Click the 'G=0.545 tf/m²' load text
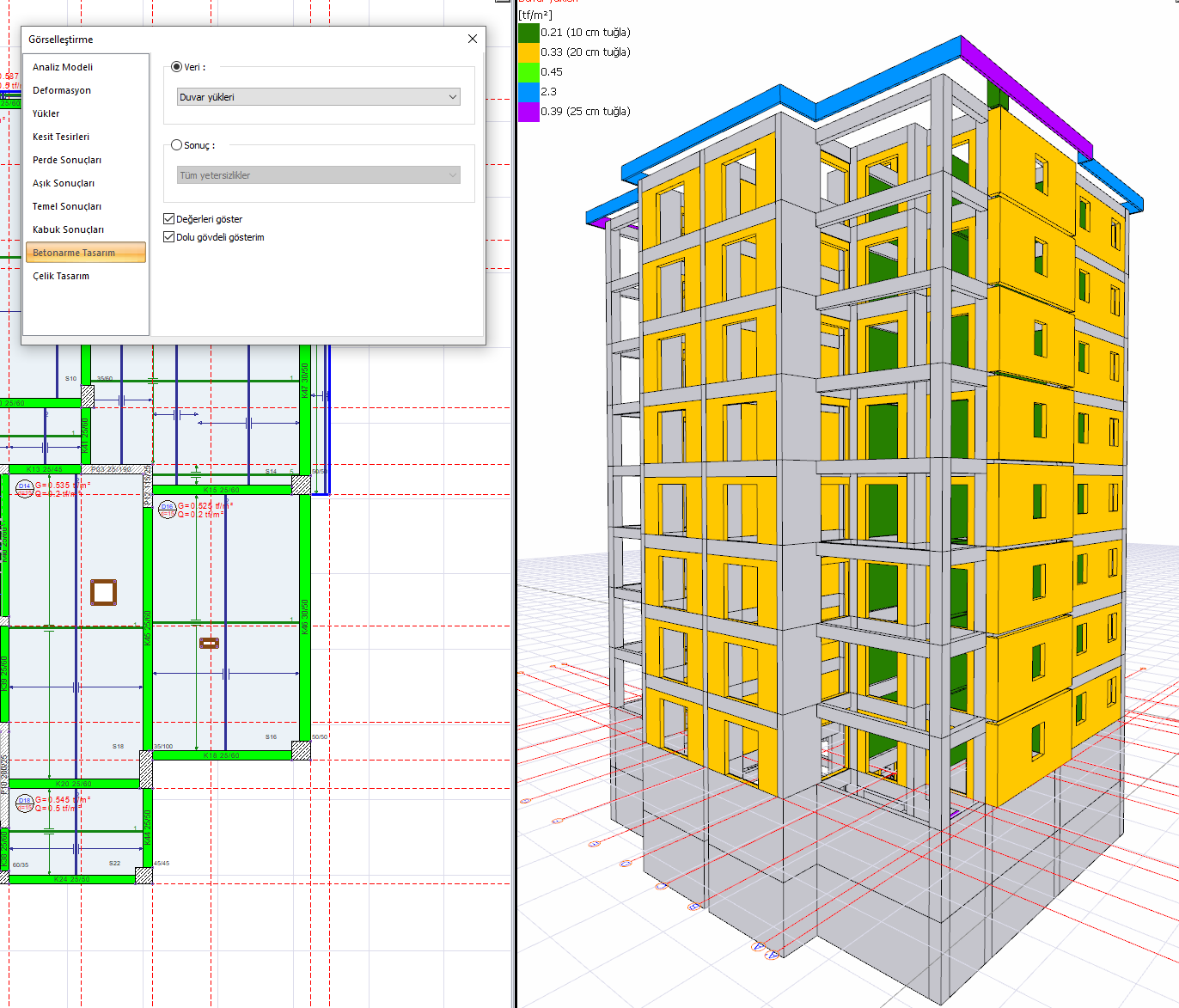The image size is (1179, 1008). [x=63, y=800]
